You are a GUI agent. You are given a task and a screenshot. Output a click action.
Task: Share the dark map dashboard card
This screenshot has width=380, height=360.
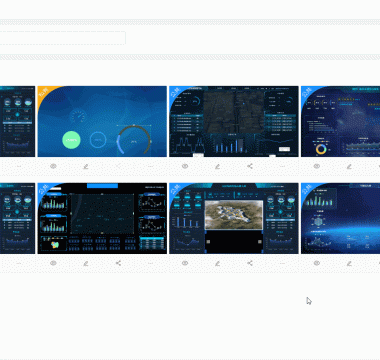(250, 166)
